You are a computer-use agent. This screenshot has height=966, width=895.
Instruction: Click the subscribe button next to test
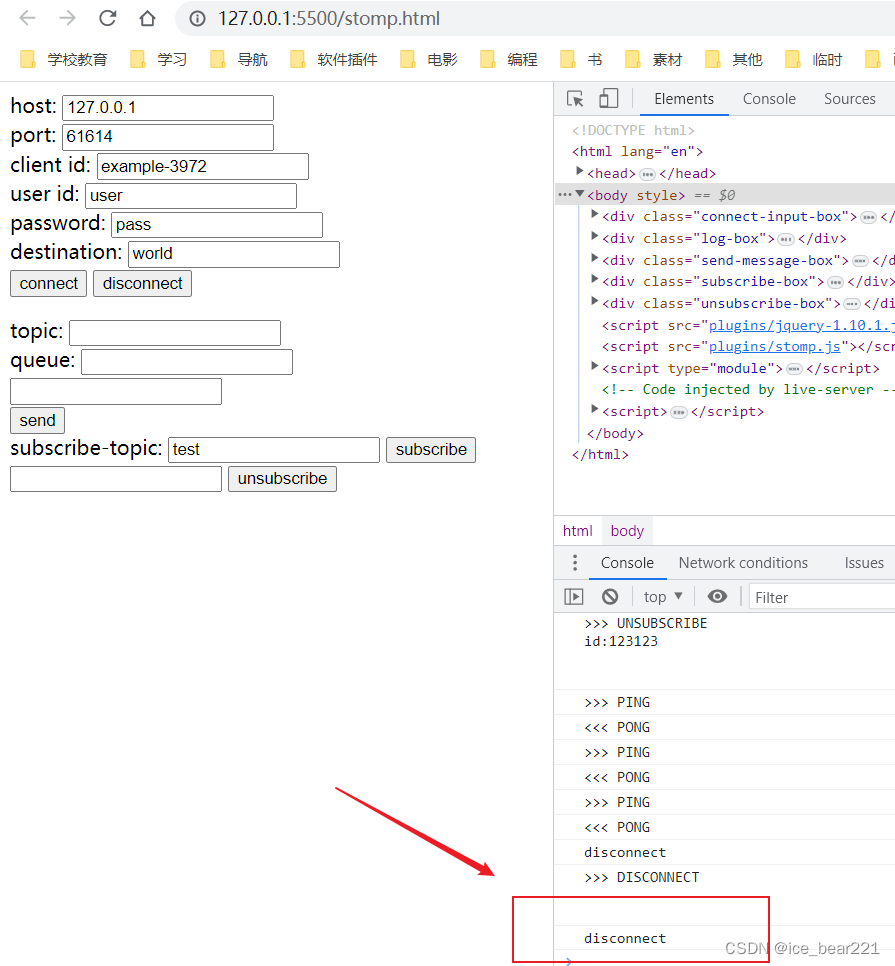tap(430, 450)
